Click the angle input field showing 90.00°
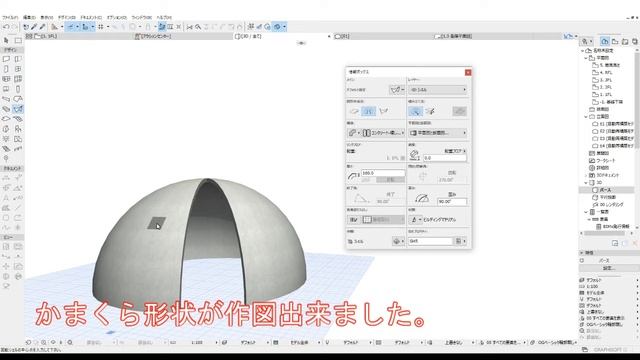 [x=451, y=202]
